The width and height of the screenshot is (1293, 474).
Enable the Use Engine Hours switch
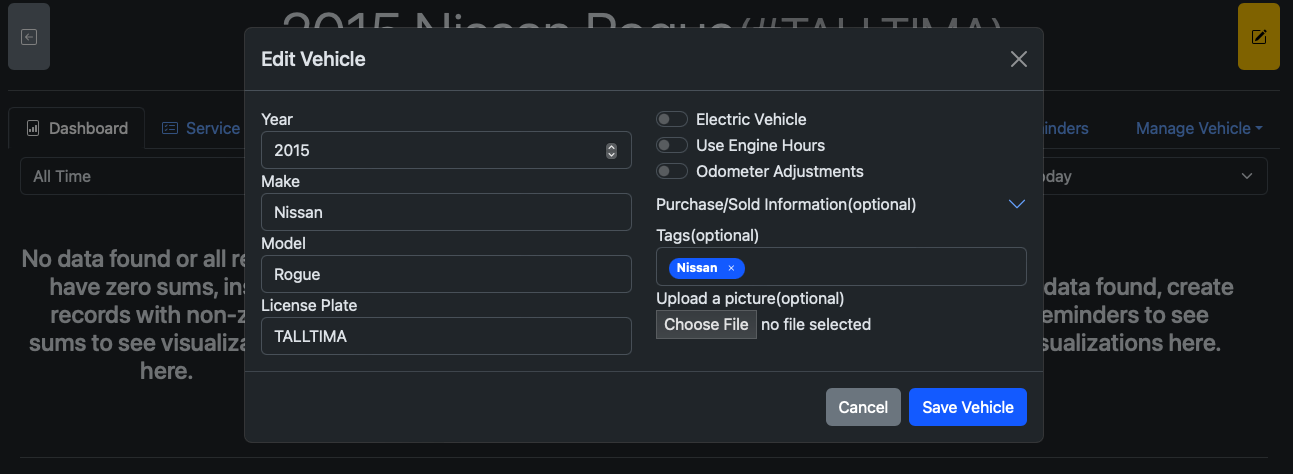[671, 145]
